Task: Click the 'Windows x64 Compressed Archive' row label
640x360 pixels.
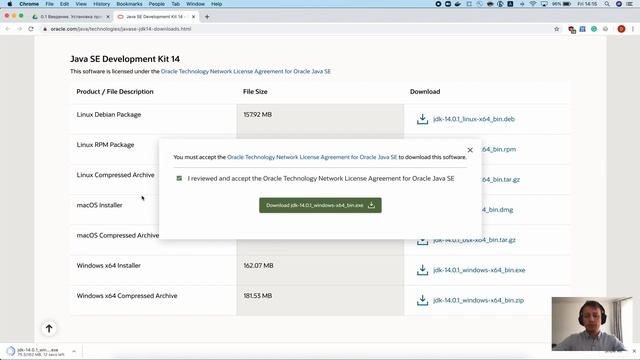Action: [127, 296]
